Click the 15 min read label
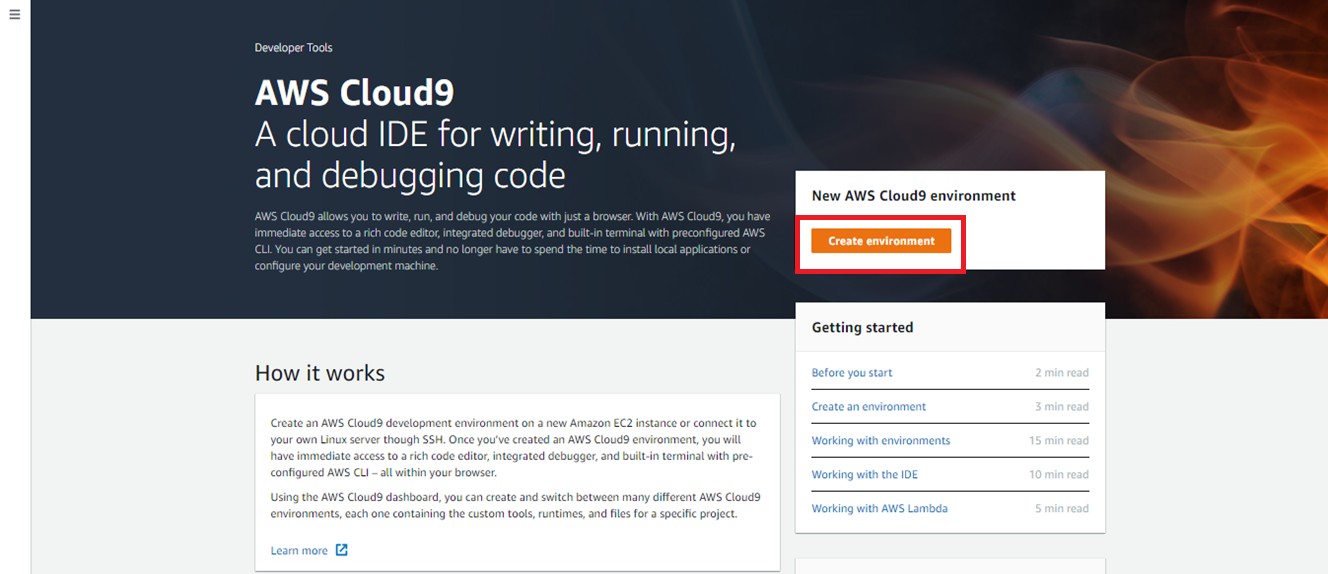Image resolution: width=1328 pixels, height=574 pixels. [x=1059, y=441]
